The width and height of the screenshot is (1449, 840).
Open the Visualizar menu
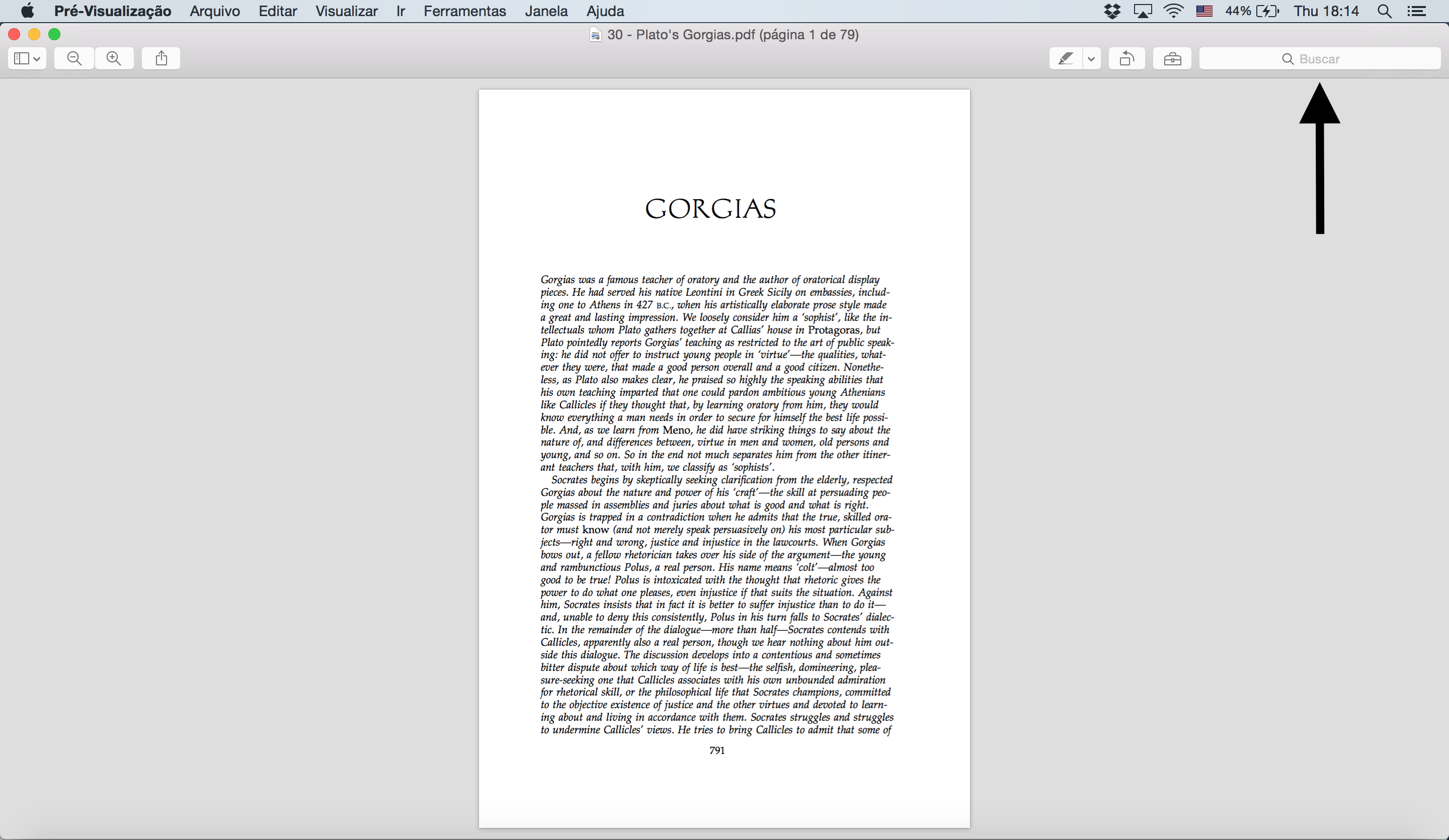[347, 11]
